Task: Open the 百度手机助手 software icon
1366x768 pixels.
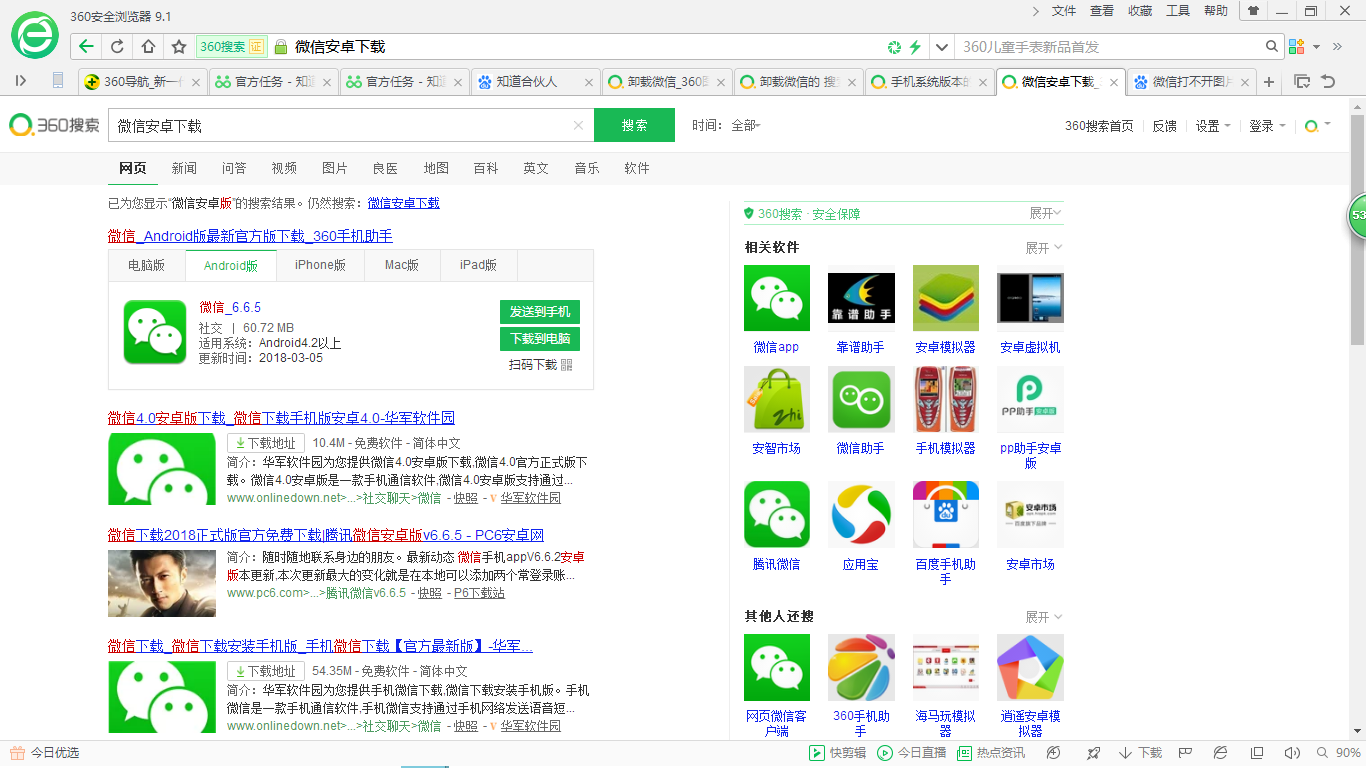Action: 946,515
